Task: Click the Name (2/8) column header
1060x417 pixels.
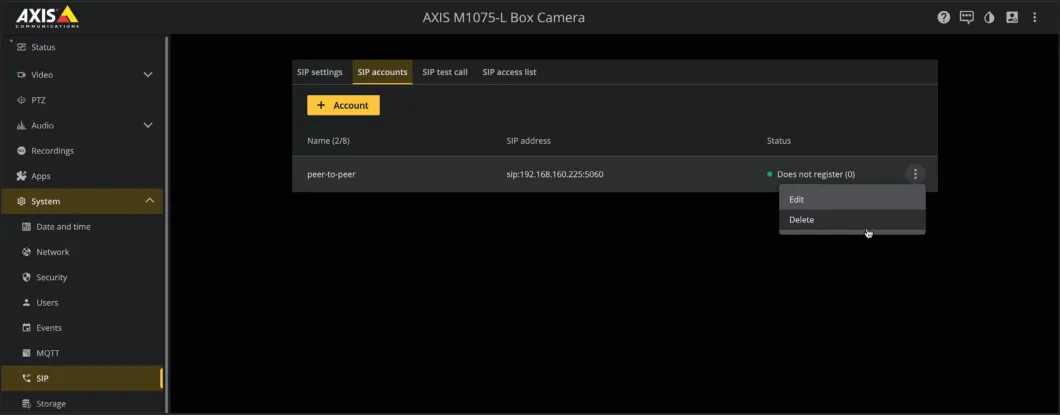Action: click(328, 141)
